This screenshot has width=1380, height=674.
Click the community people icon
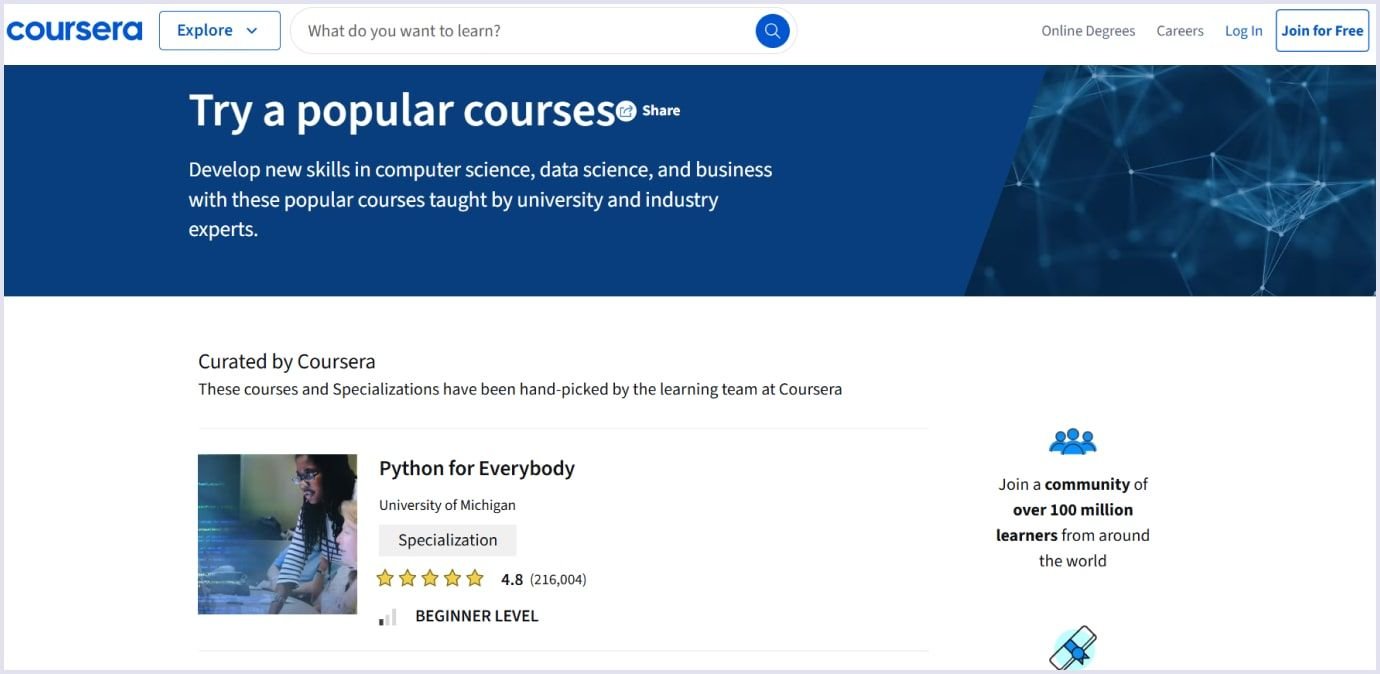click(1072, 441)
